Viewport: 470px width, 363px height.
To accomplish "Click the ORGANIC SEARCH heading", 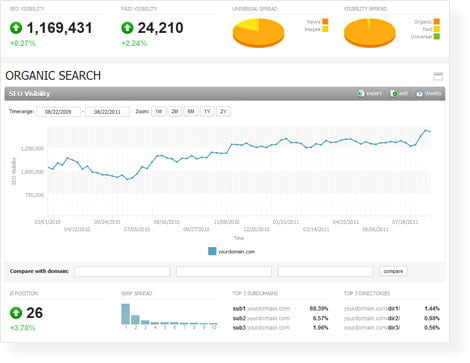I will (53, 76).
